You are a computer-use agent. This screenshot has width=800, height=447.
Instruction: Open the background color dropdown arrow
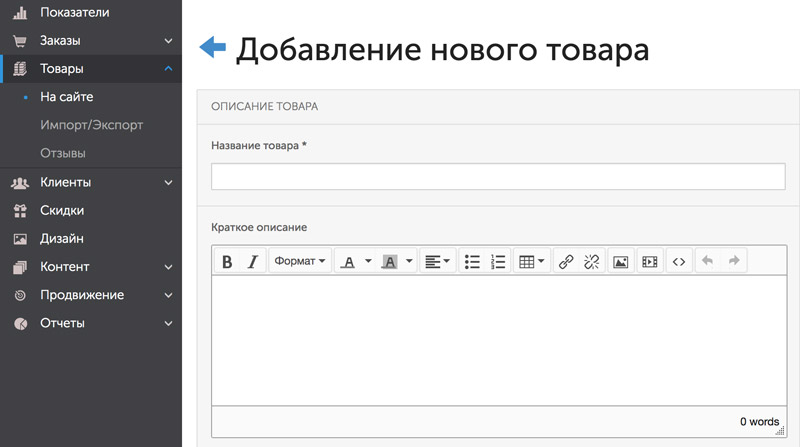coord(409,261)
